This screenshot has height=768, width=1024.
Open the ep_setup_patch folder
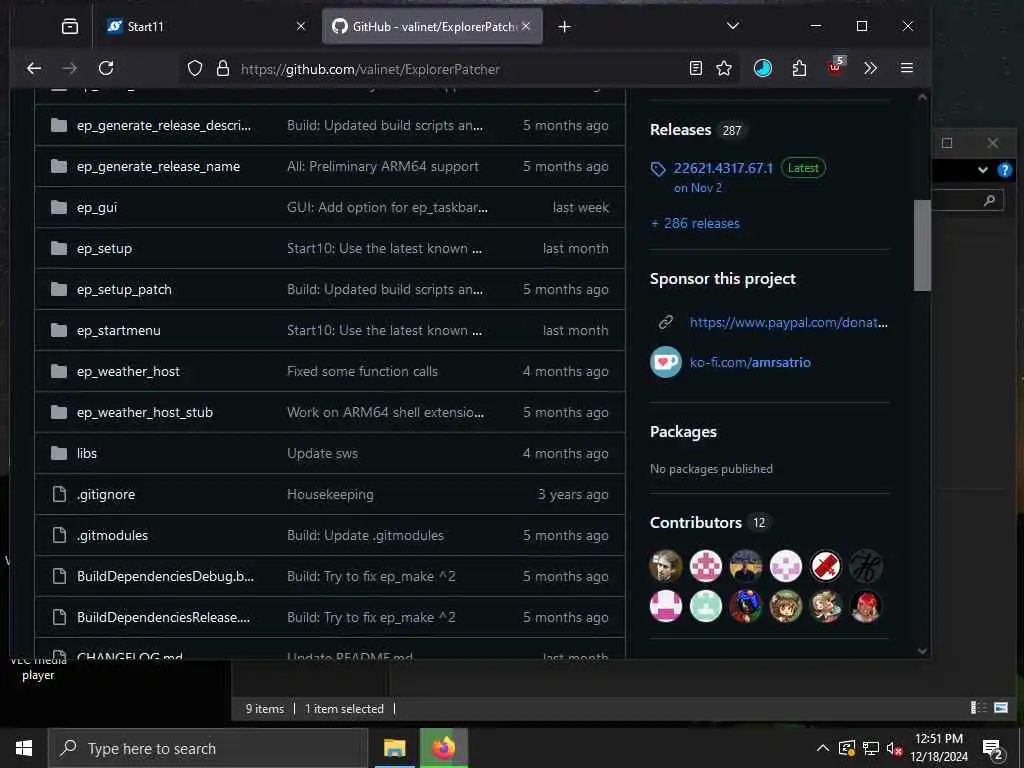pyautogui.click(x=124, y=289)
